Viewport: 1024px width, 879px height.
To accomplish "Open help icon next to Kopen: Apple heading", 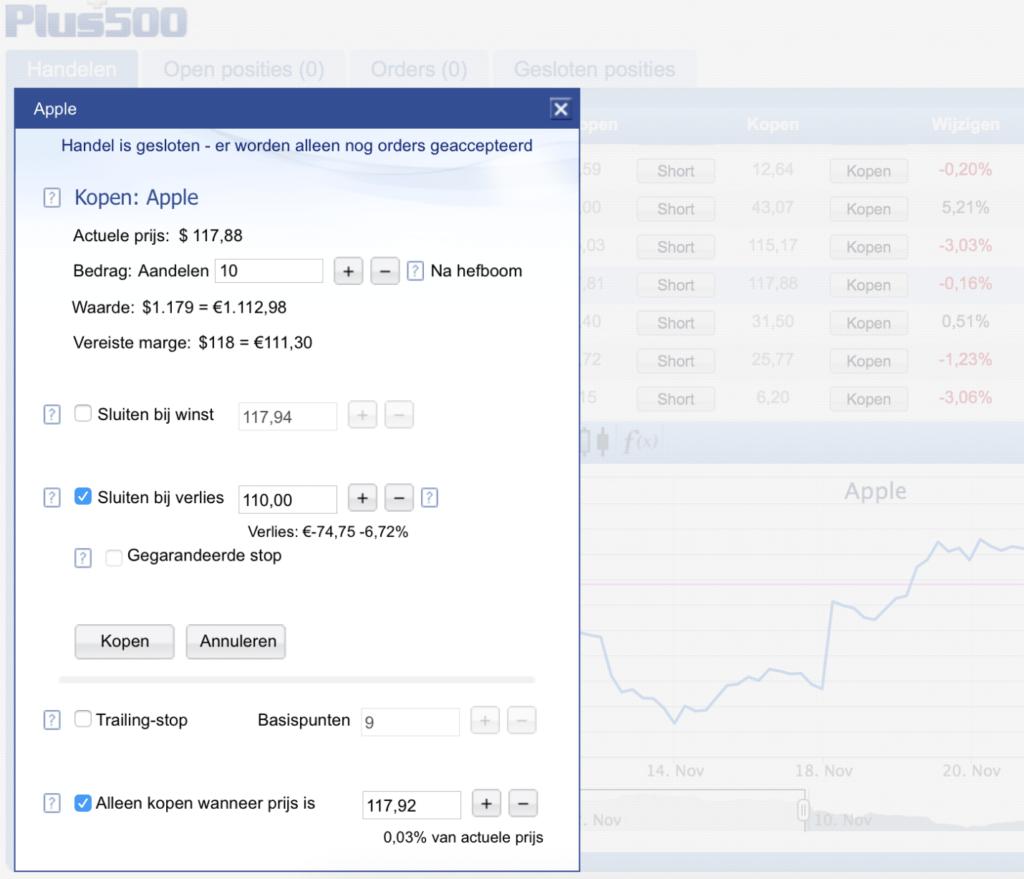I will [x=52, y=197].
